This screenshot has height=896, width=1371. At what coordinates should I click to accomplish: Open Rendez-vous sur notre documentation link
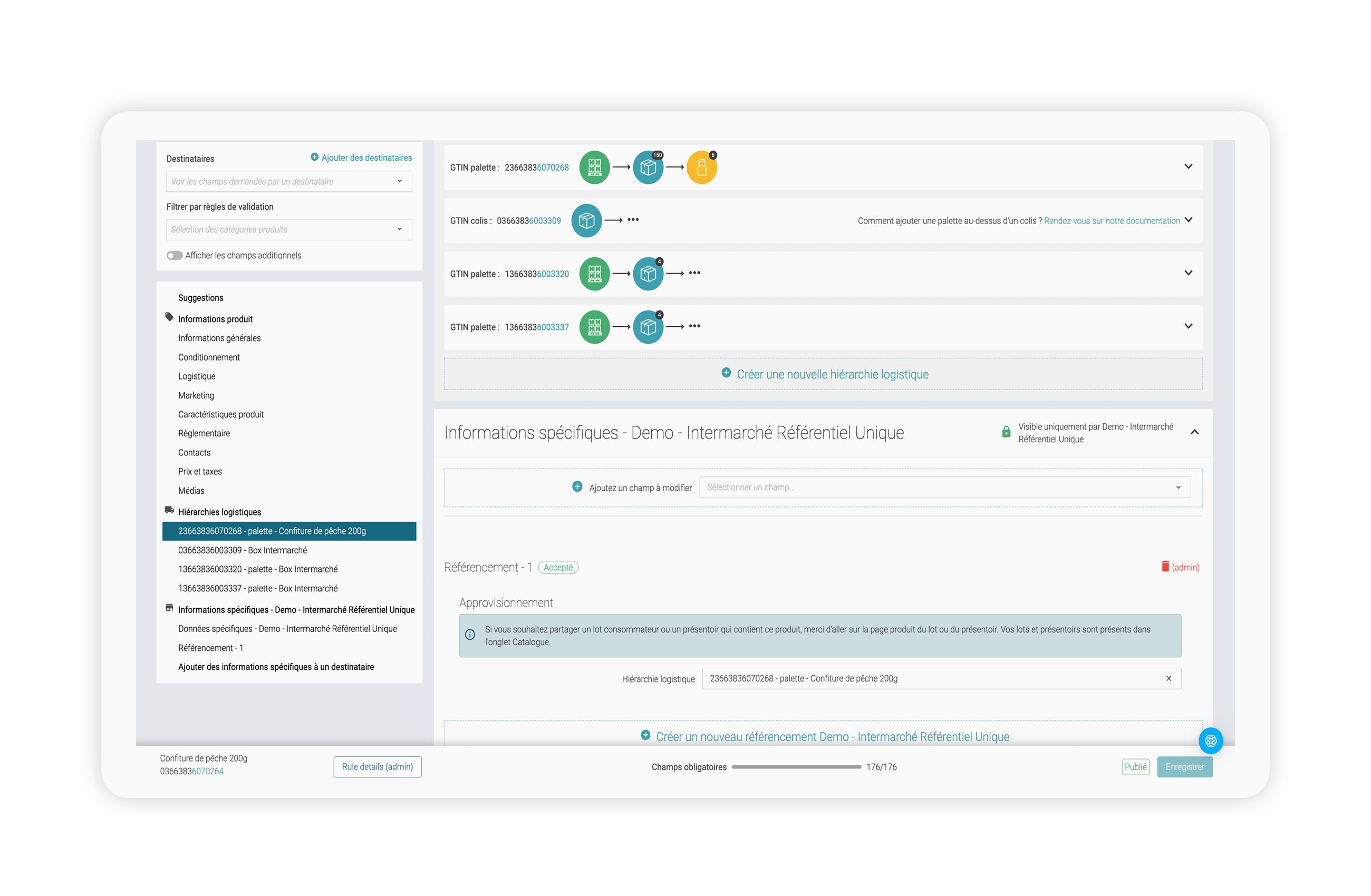pyautogui.click(x=1112, y=220)
